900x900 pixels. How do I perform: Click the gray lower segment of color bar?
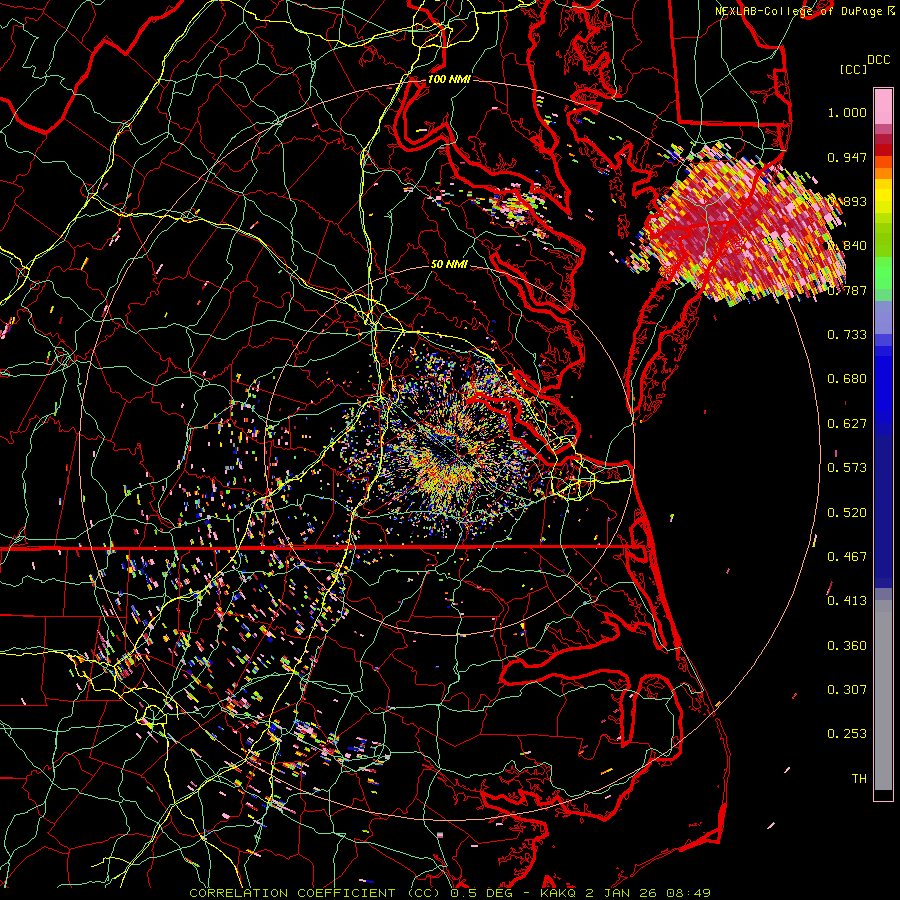(x=883, y=697)
